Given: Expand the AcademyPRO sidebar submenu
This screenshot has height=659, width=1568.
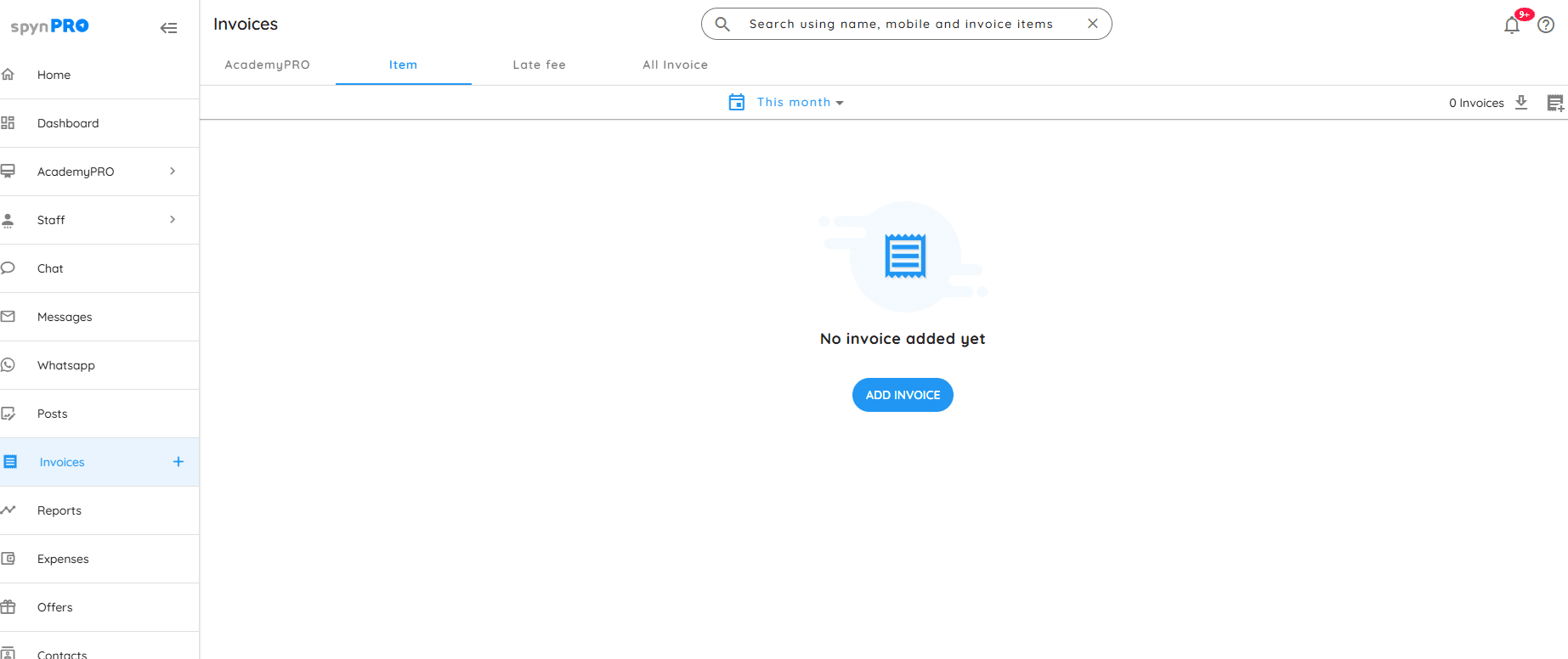Looking at the screenshot, I should 173,172.
